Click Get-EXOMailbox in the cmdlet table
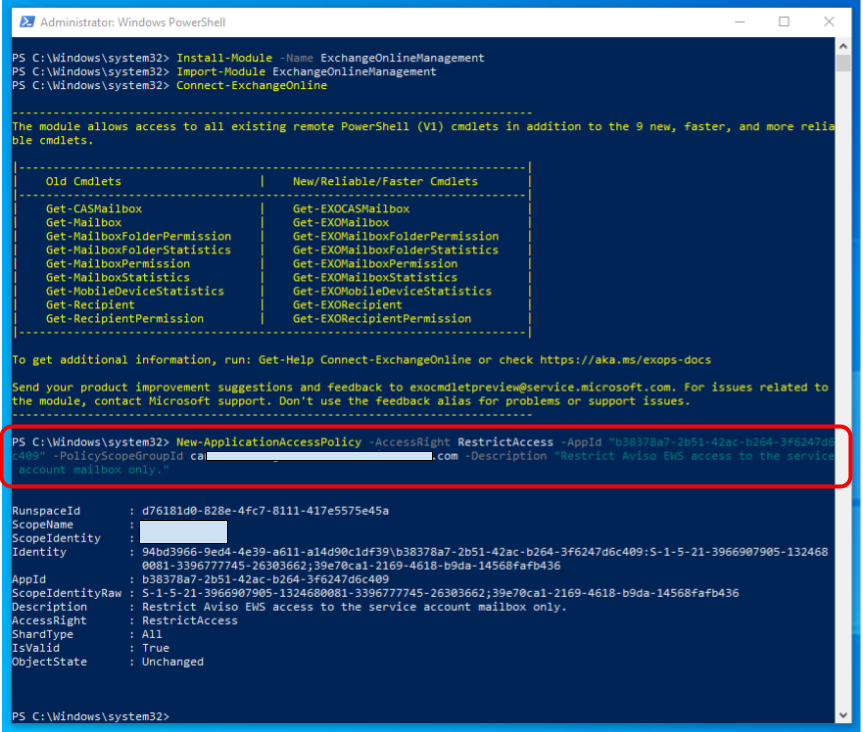Image resolution: width=863 pixels, height=732 pixels. coord(341,223)
